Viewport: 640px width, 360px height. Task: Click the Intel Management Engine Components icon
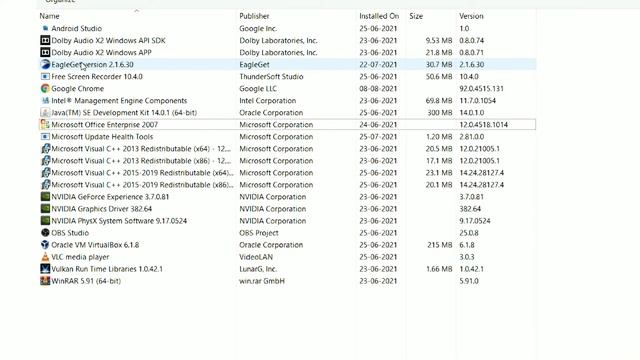point(45,100)
